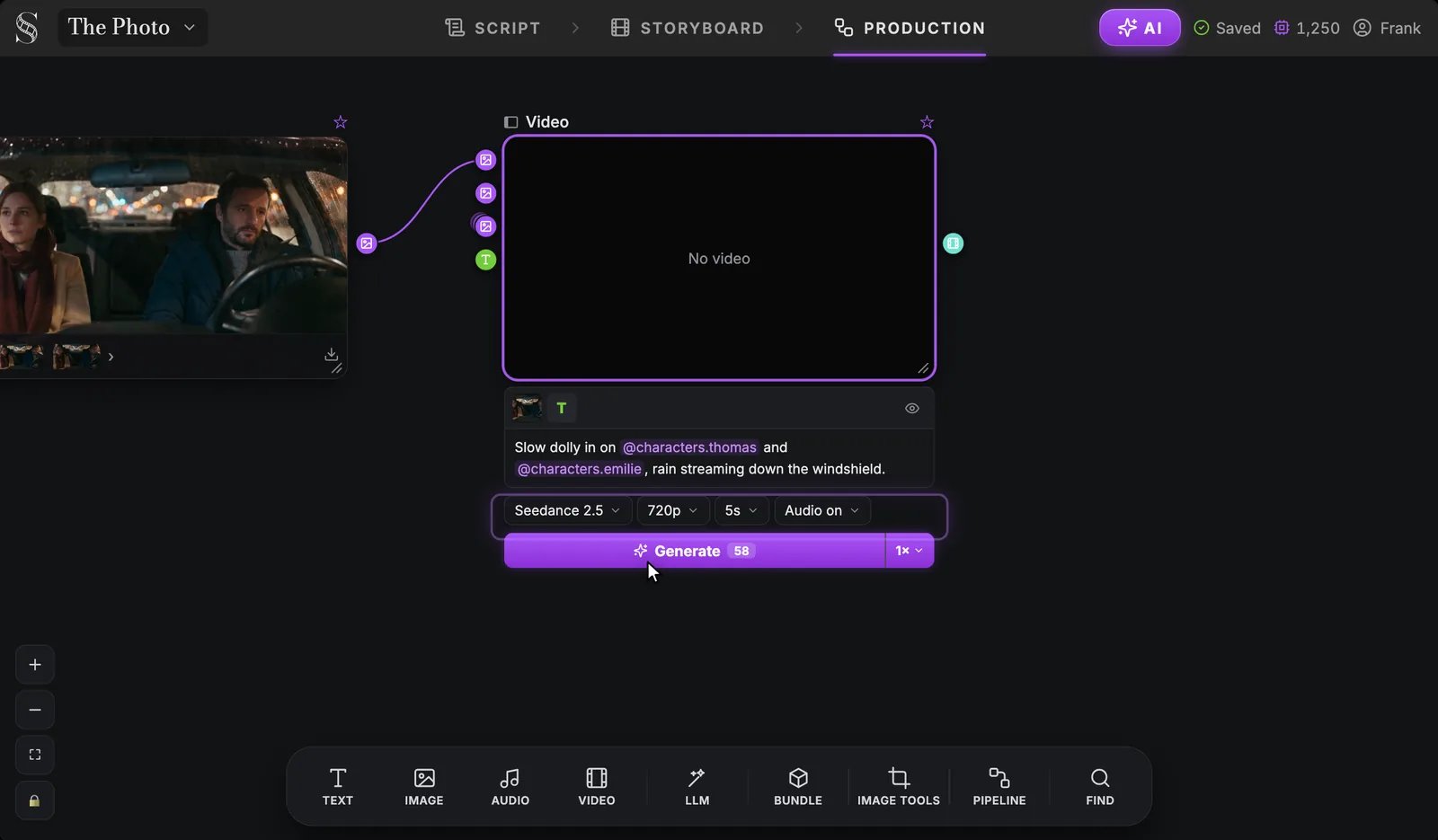
Task: Open The Photo project dropdown
Action: click(x=132, y=27)
